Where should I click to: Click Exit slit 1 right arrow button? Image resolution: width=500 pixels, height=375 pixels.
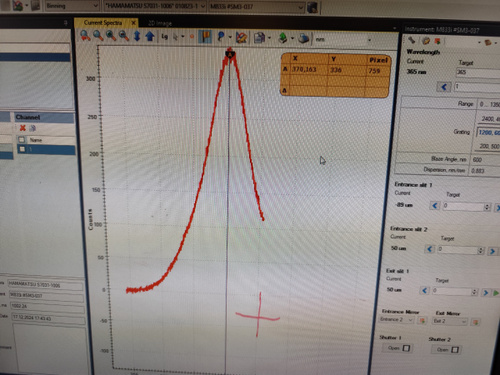pyautogui.click(x=486, y=293)
